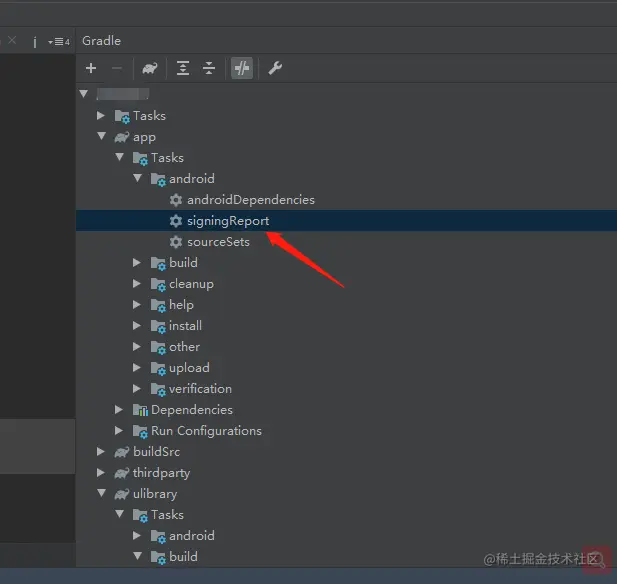
Task: Expand the verification task group arrow
Action: 137,388
